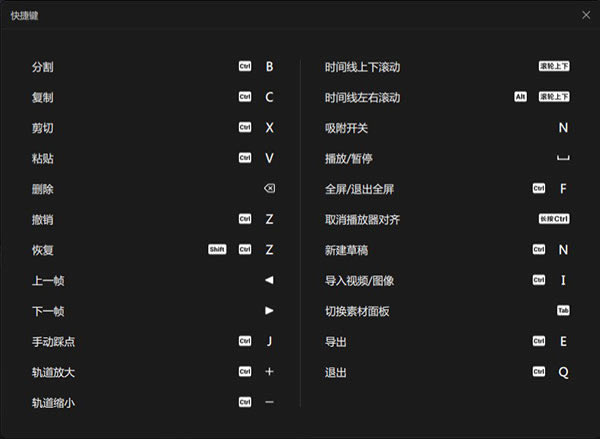
Task: Click the left arrow icon for 上一帧
Action: (269, 280)
